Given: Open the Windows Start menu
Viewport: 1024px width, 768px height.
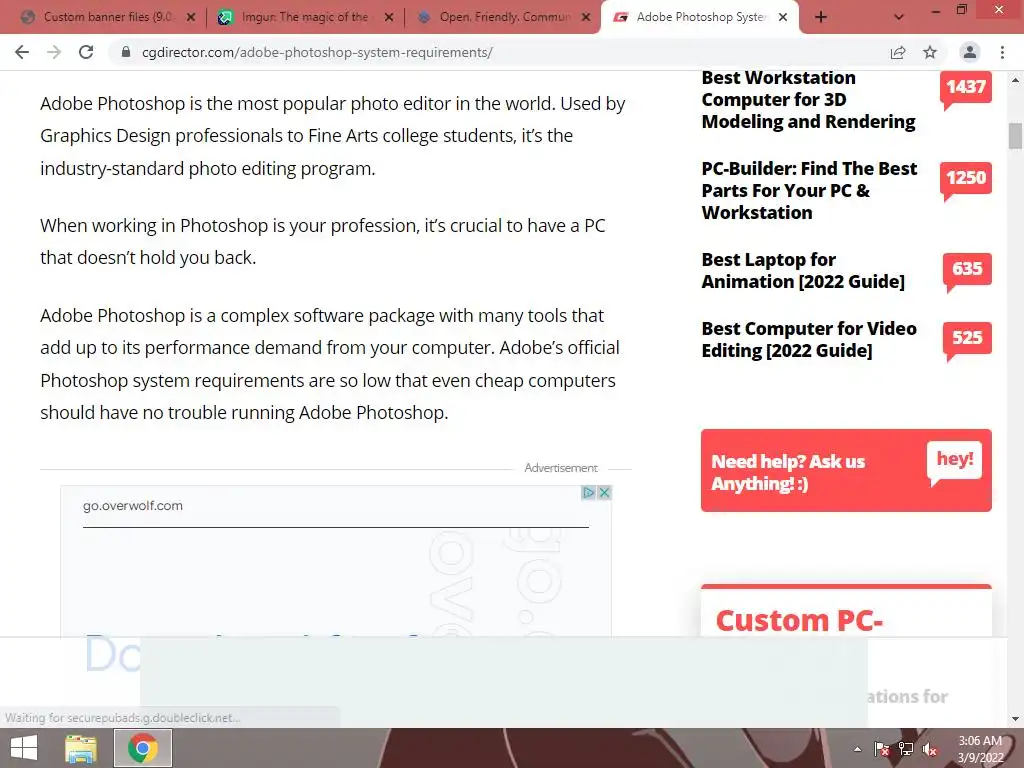Looking at the screenshot, I should point(24,748).
